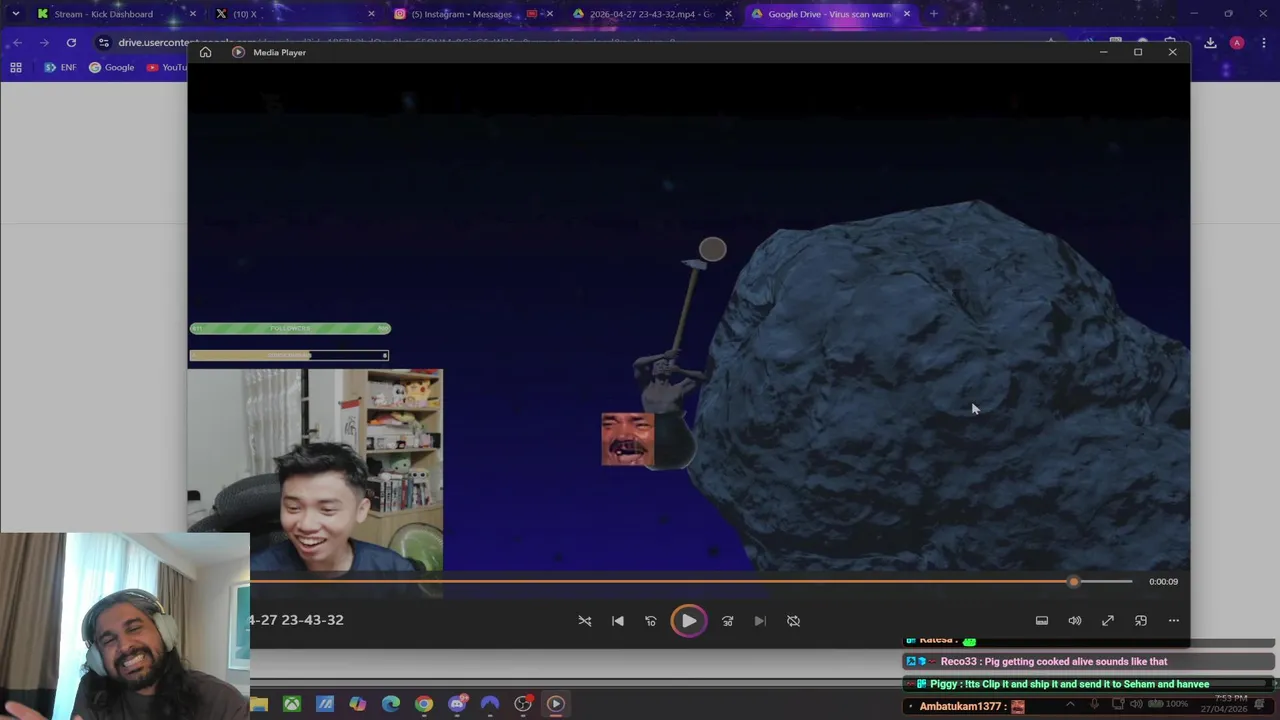This screenshot has width=1280, height=720.
Task: Skip forward 30 seconds
Action: [727, 621]
